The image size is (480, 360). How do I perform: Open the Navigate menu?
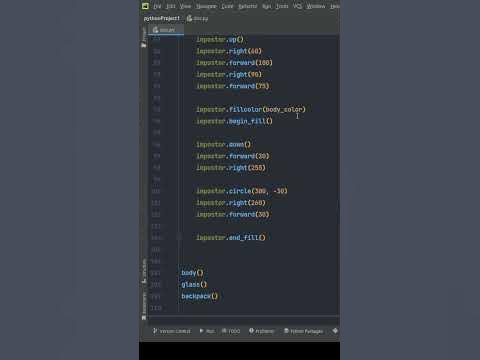click(206, 6)
